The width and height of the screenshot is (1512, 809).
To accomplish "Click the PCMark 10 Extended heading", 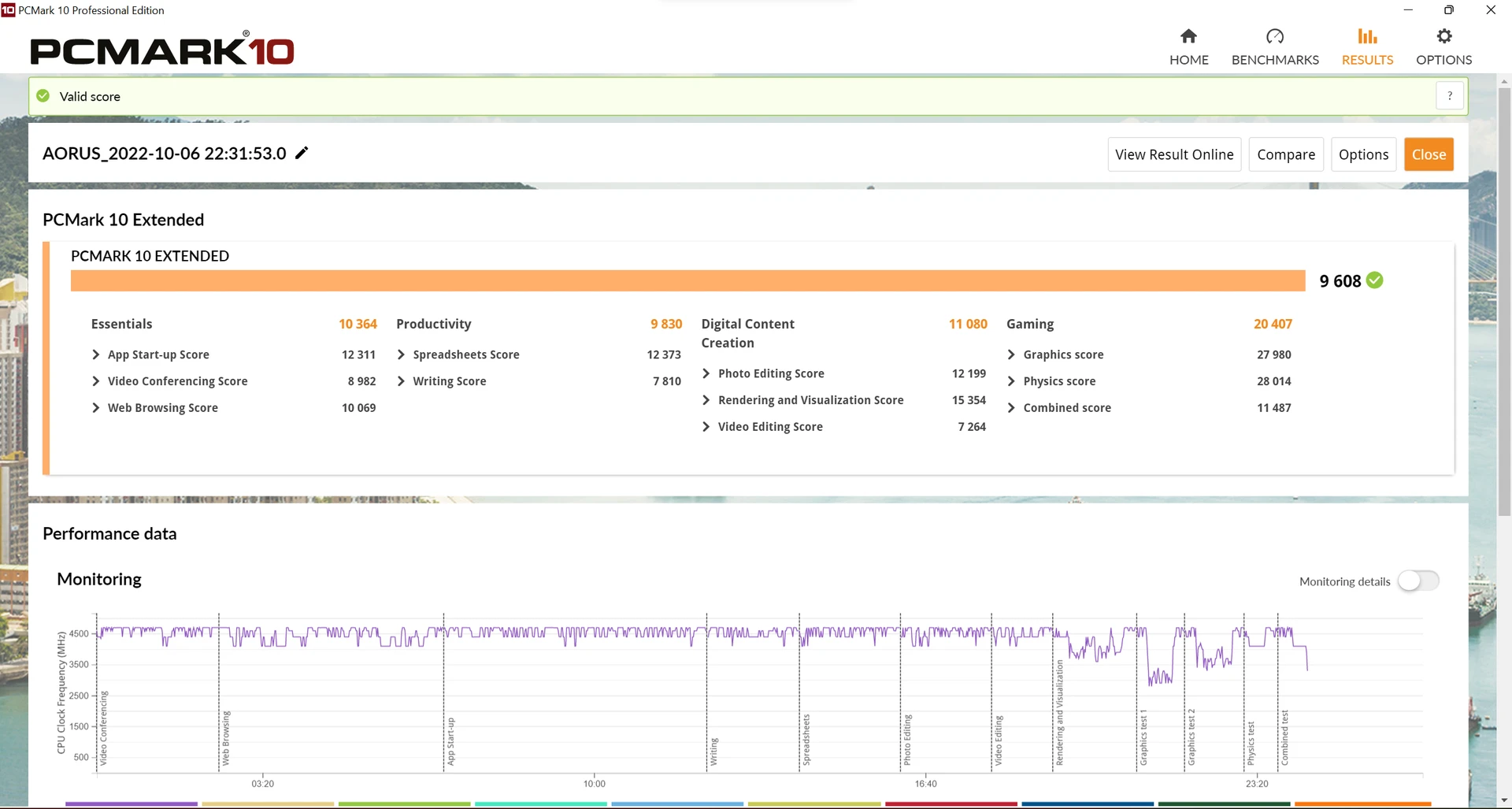I will click(123, 220).
